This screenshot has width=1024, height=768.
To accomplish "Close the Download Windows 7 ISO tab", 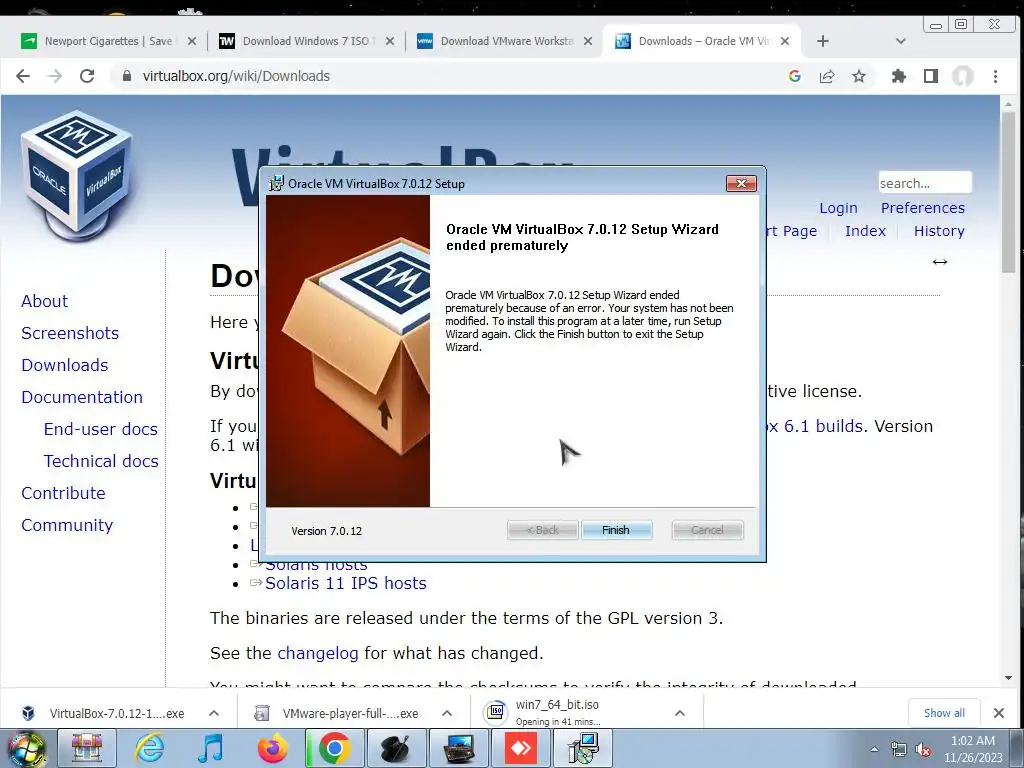I will tap(390, 41).
